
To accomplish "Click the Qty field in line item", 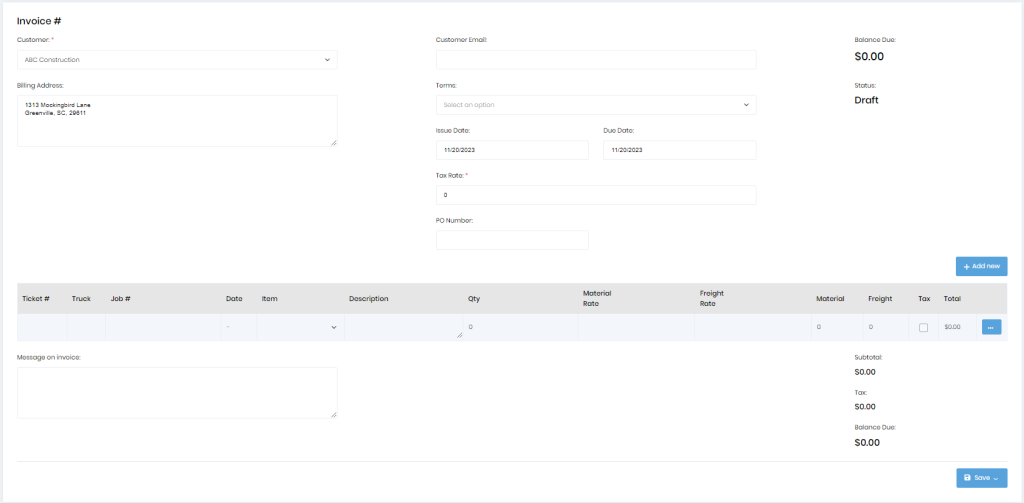I will (518, 327).
